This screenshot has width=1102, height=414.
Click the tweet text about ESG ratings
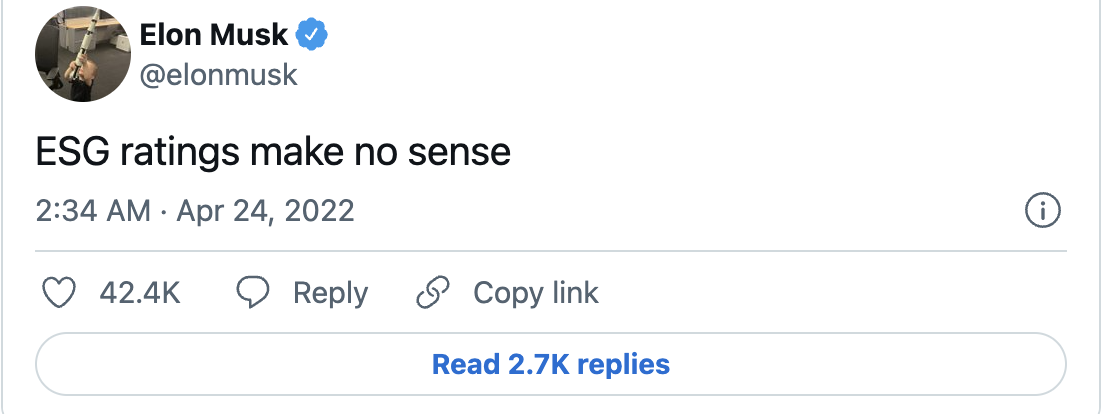click(x=273, y=153)
